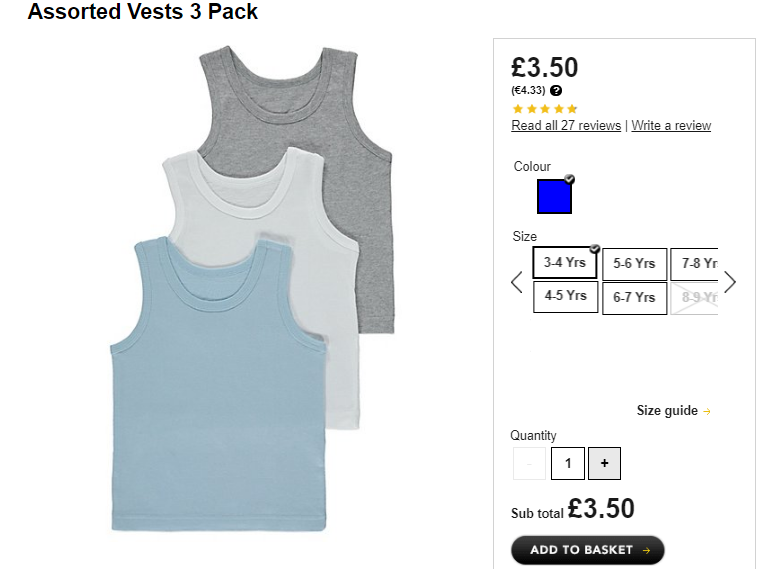This screenshot has width=757, height=569.
Task: Open the Write a review link
Action: click(671, 126)
